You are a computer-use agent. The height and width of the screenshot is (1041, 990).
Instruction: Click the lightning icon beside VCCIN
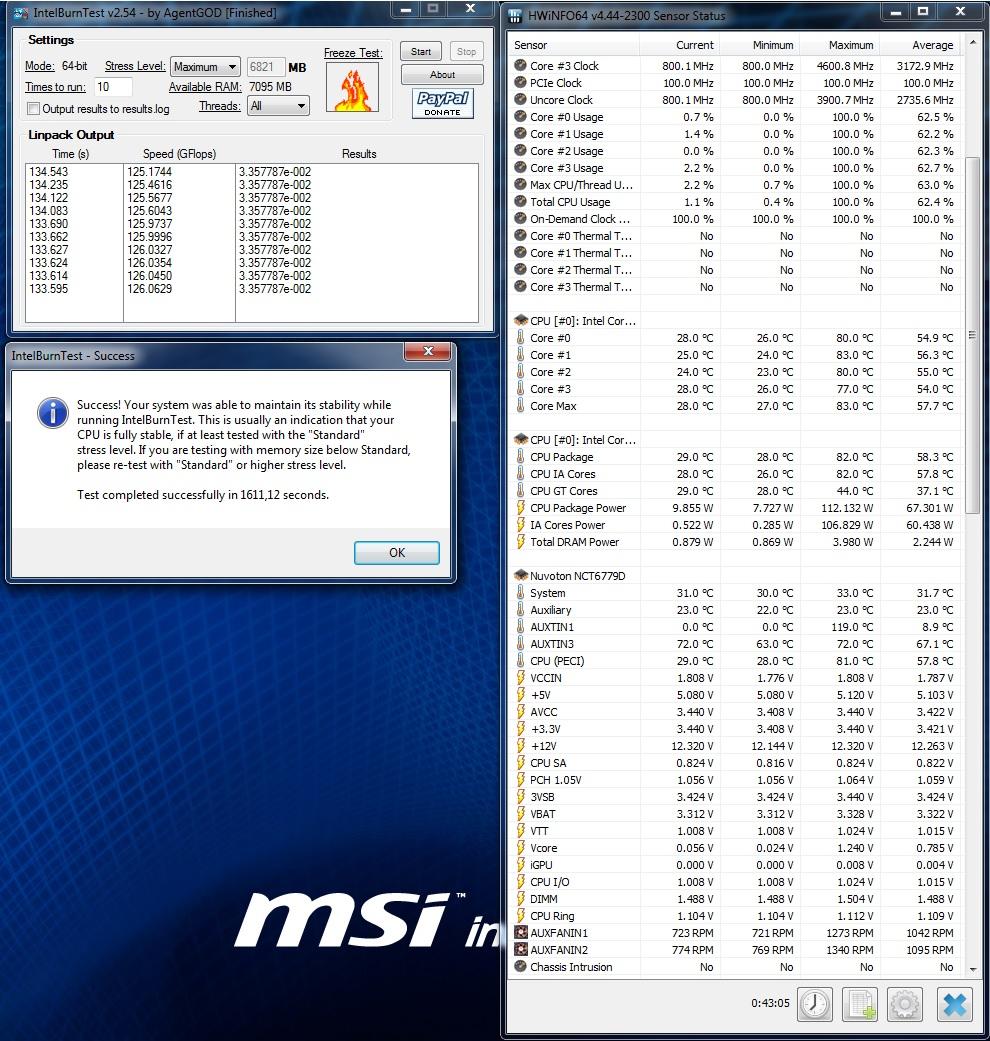[x=521, y=678]
